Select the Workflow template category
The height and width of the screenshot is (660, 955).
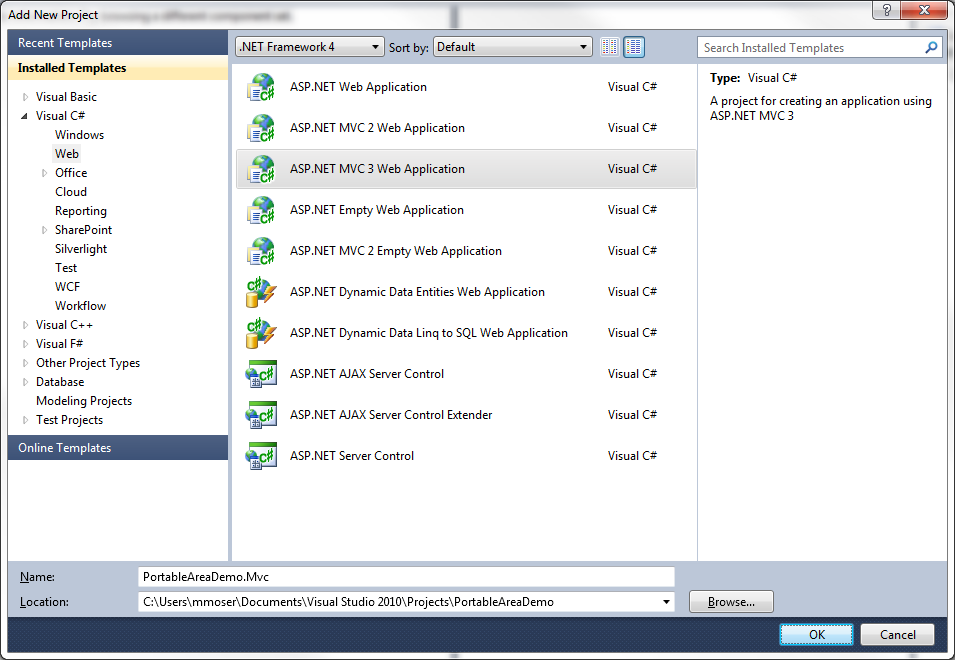(x=80, y=306)
